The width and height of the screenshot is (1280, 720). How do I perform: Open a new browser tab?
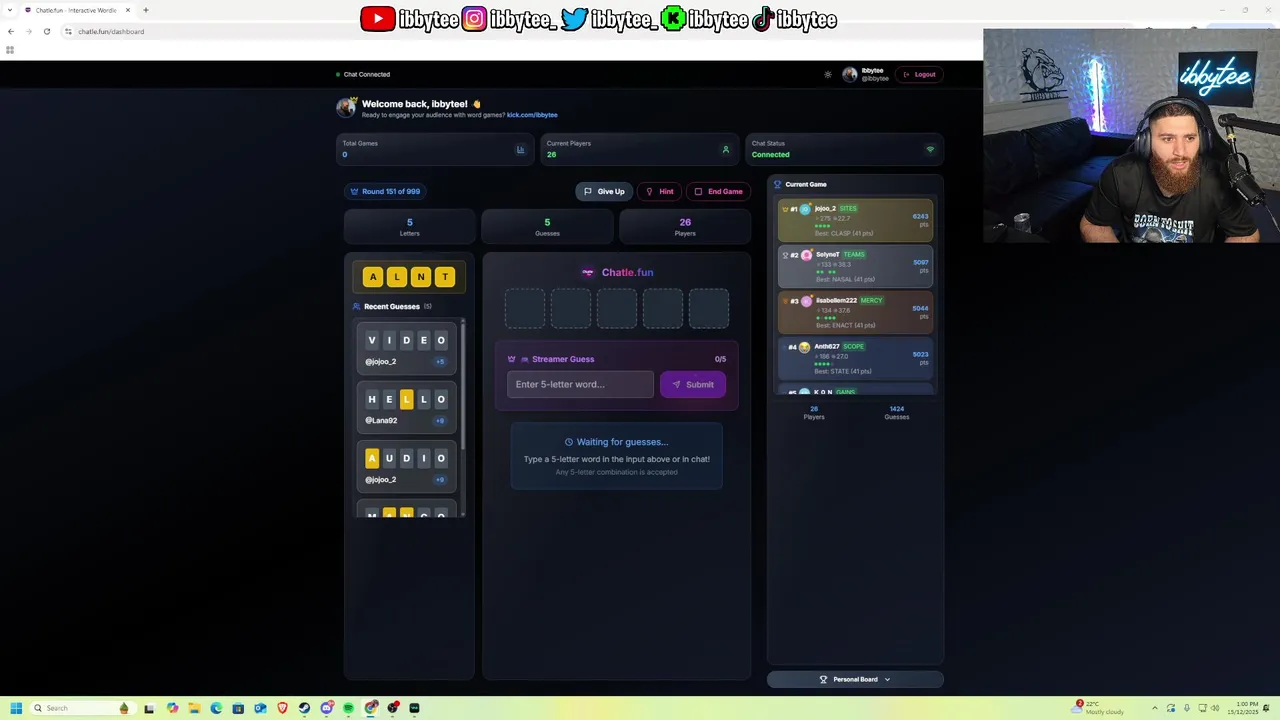click(146, 10)
